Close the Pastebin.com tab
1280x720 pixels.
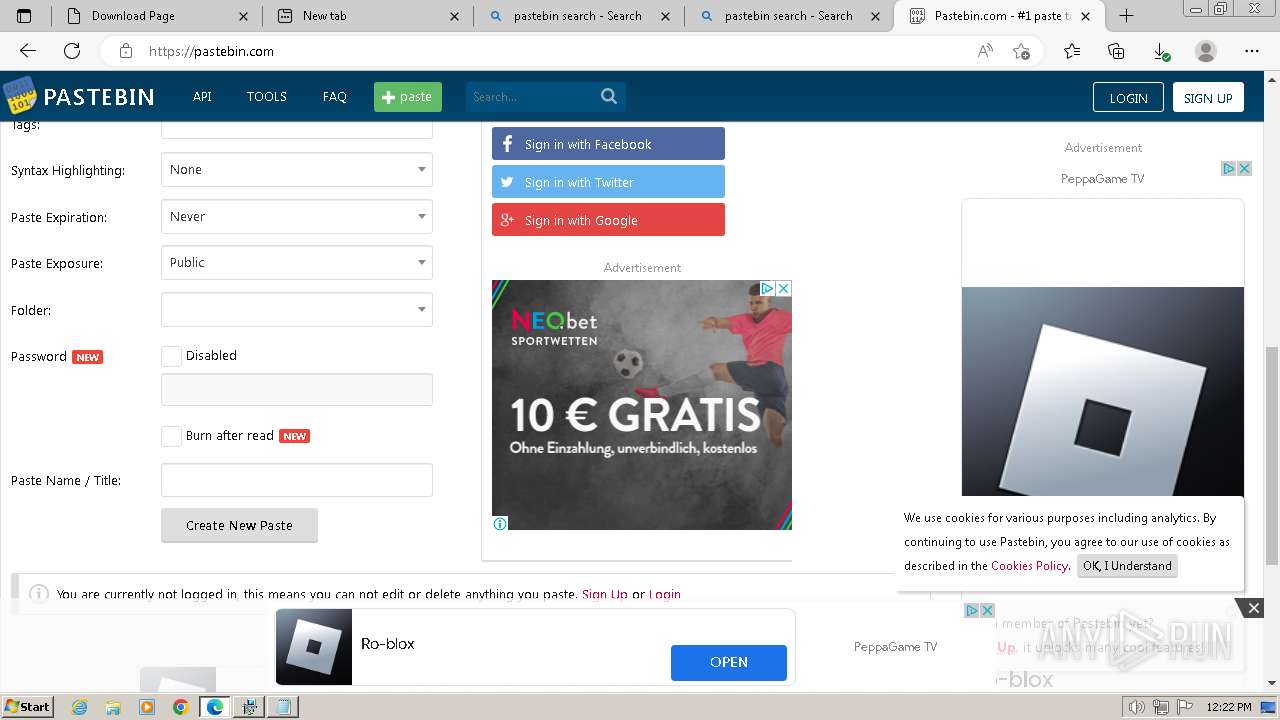tap(1087, 16)
